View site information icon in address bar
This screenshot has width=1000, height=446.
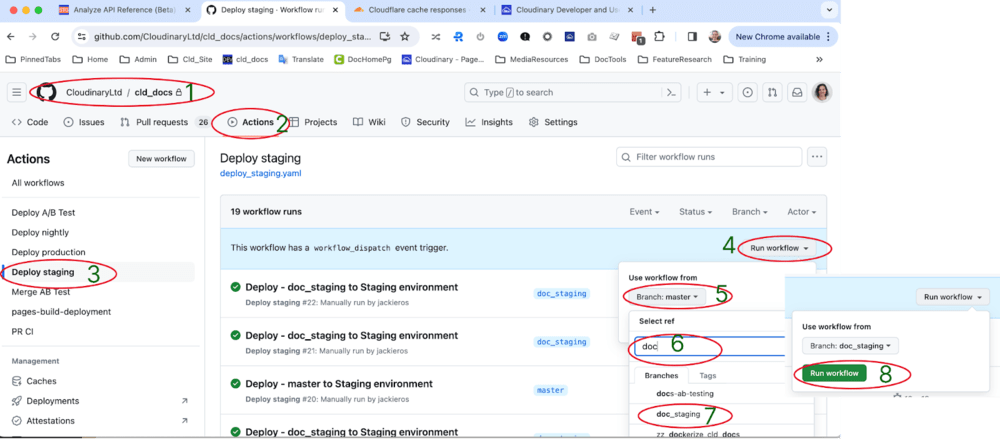tap(81, 37)
